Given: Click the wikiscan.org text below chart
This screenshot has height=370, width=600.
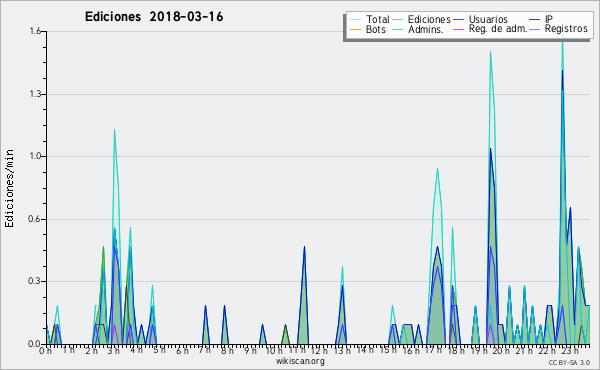Looking at the screenshot, I should point(300,361).
